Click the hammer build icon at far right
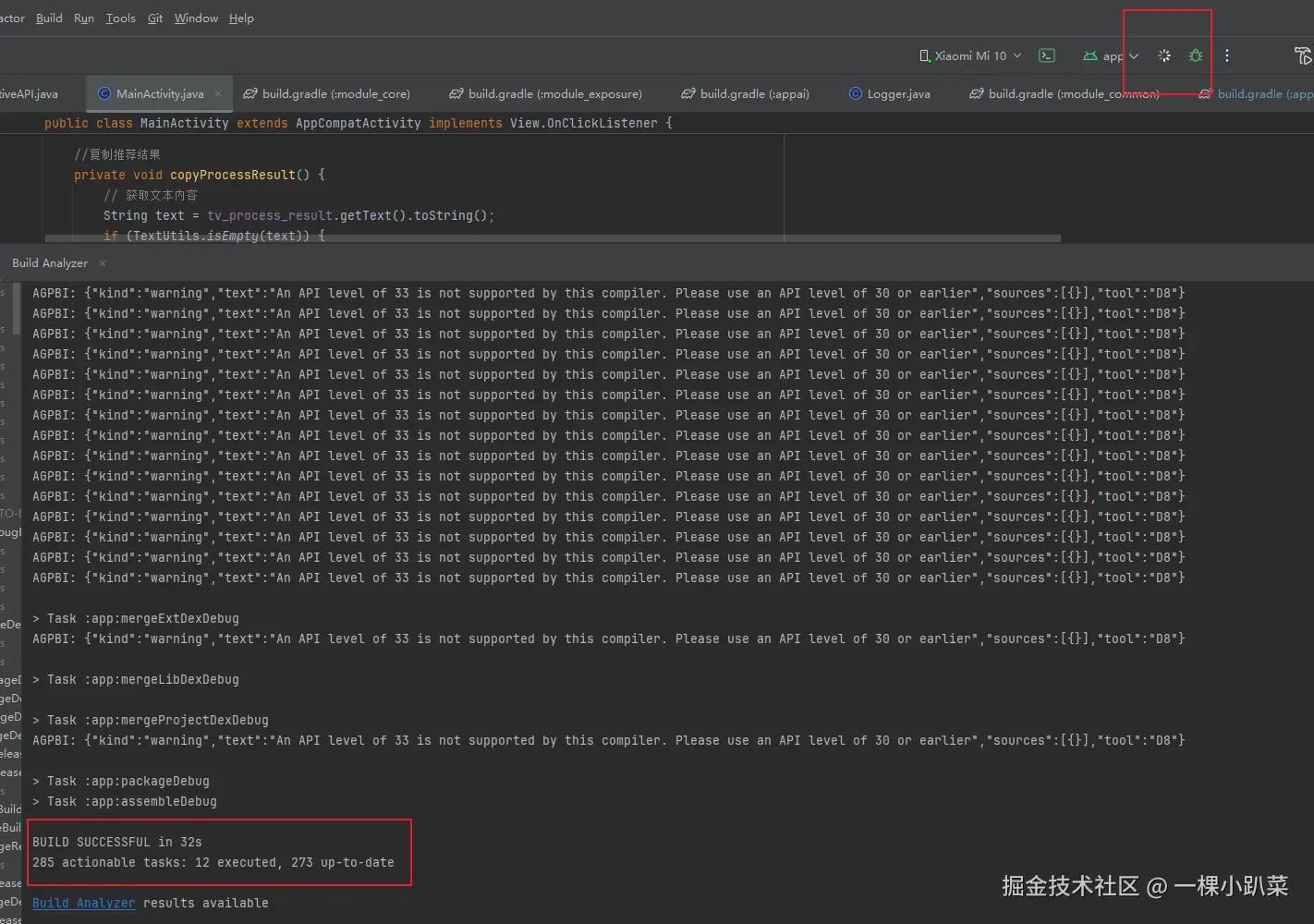Image resolution: width=1314 pixels, height=924 pixels. [x=1303, y=56]
